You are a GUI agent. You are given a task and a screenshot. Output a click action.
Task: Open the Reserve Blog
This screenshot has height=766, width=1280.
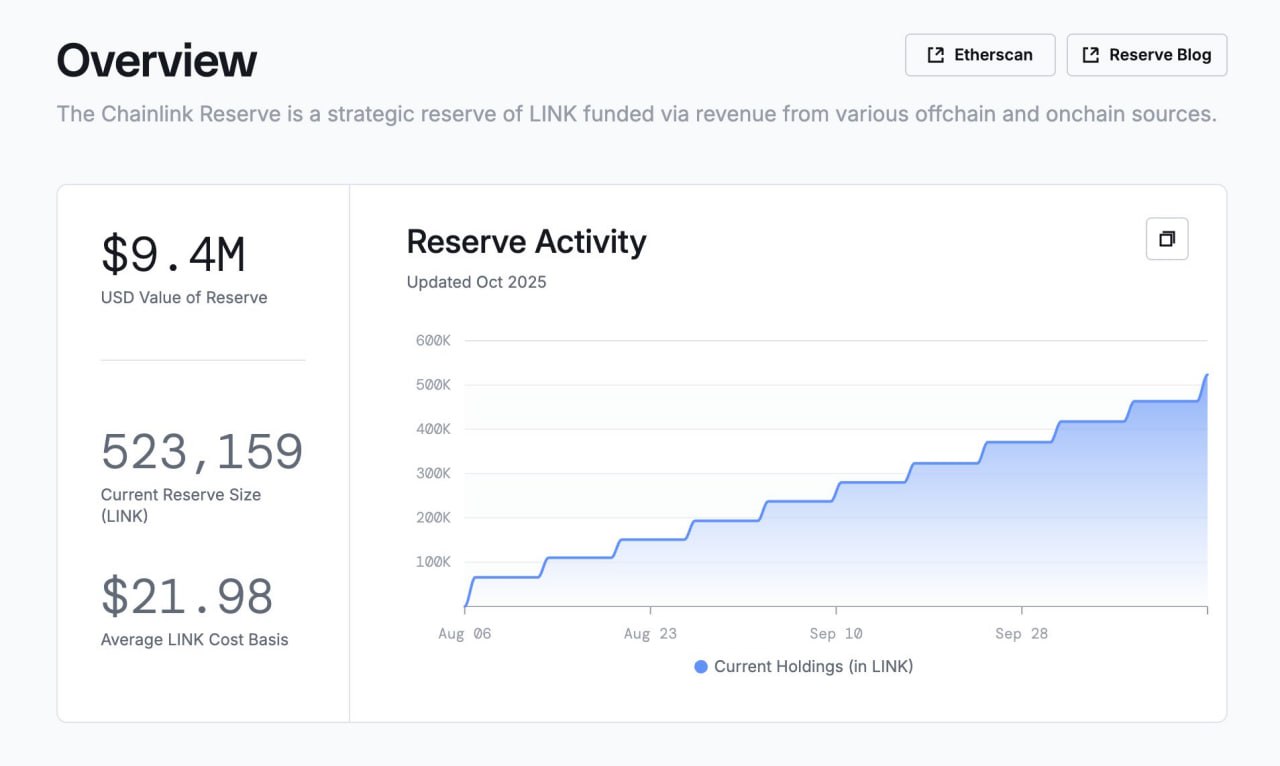[x=1147, y=55]
